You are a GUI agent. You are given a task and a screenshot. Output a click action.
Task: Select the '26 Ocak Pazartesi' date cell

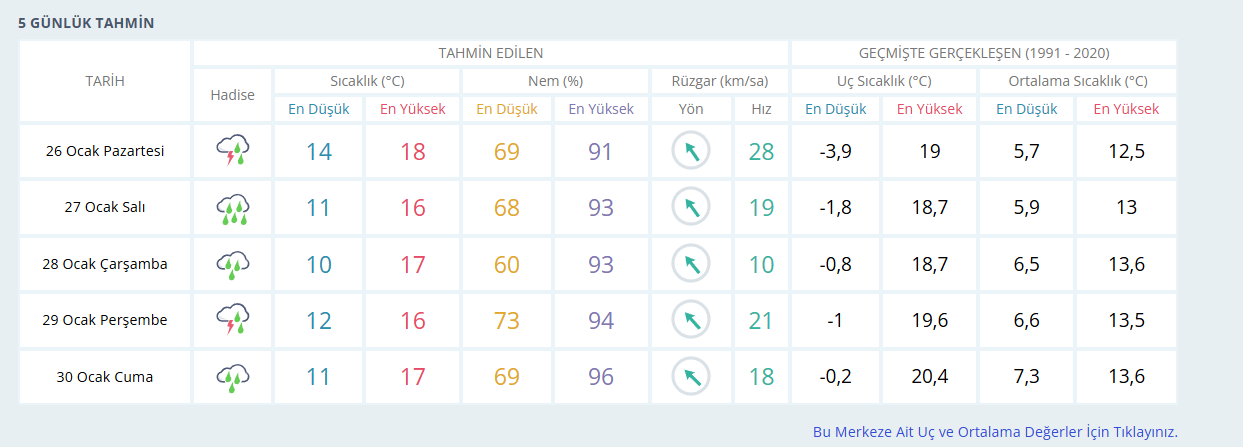[105, 152]
